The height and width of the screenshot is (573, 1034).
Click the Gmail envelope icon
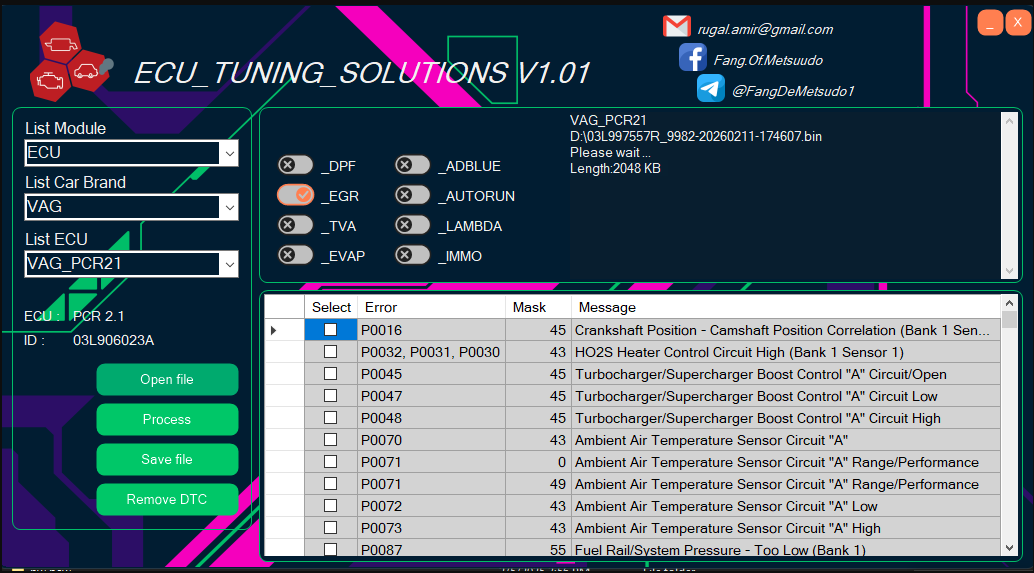tap(677, 27)
